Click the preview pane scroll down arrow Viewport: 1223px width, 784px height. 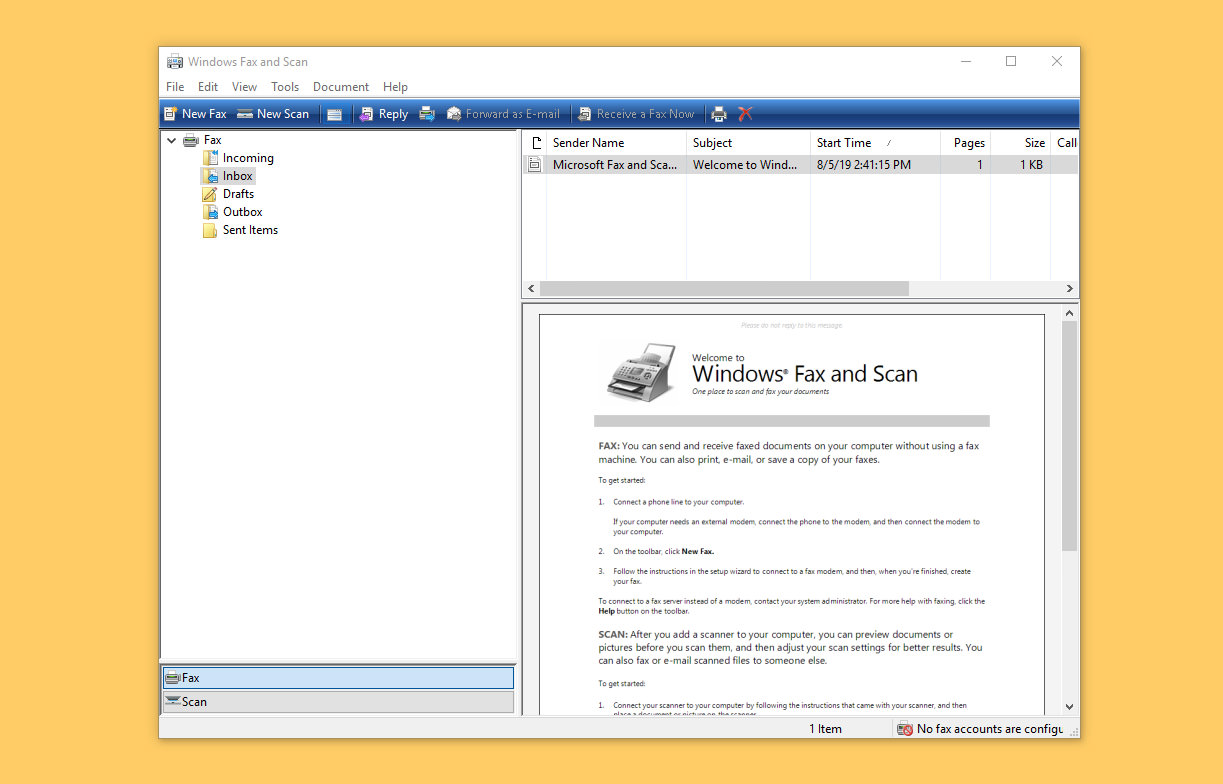[x=1070, y=707]
